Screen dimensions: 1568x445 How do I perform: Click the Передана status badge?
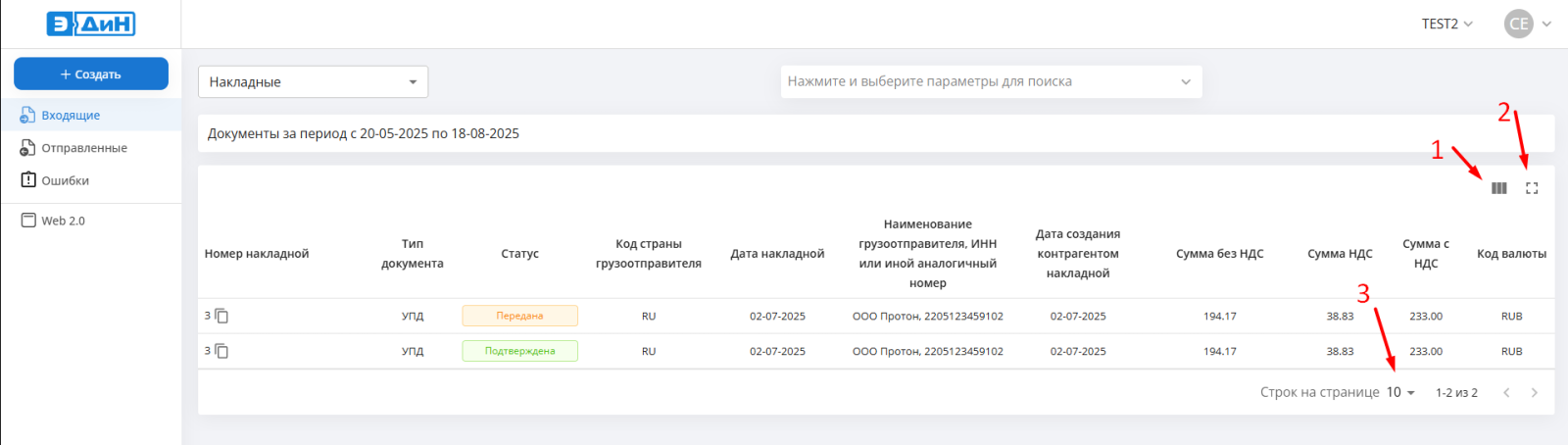click(520, 316)
